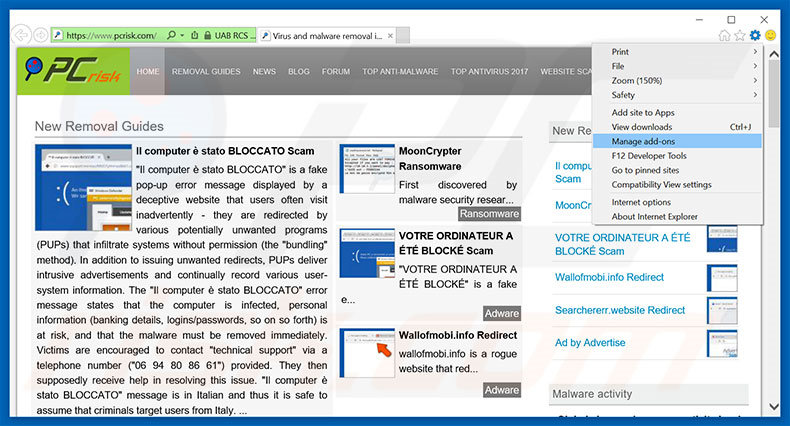
Task: Open TOP ANTIVIRUS 2017 navigation item
Action: [x=489, y=72]
